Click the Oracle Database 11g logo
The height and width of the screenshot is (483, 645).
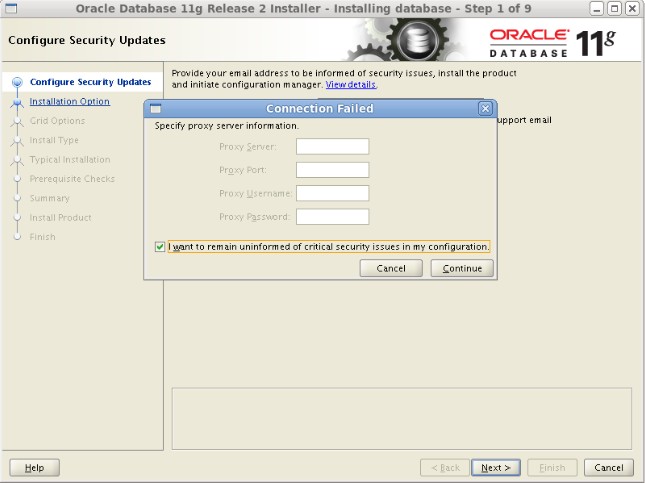(x=552, y=43)
